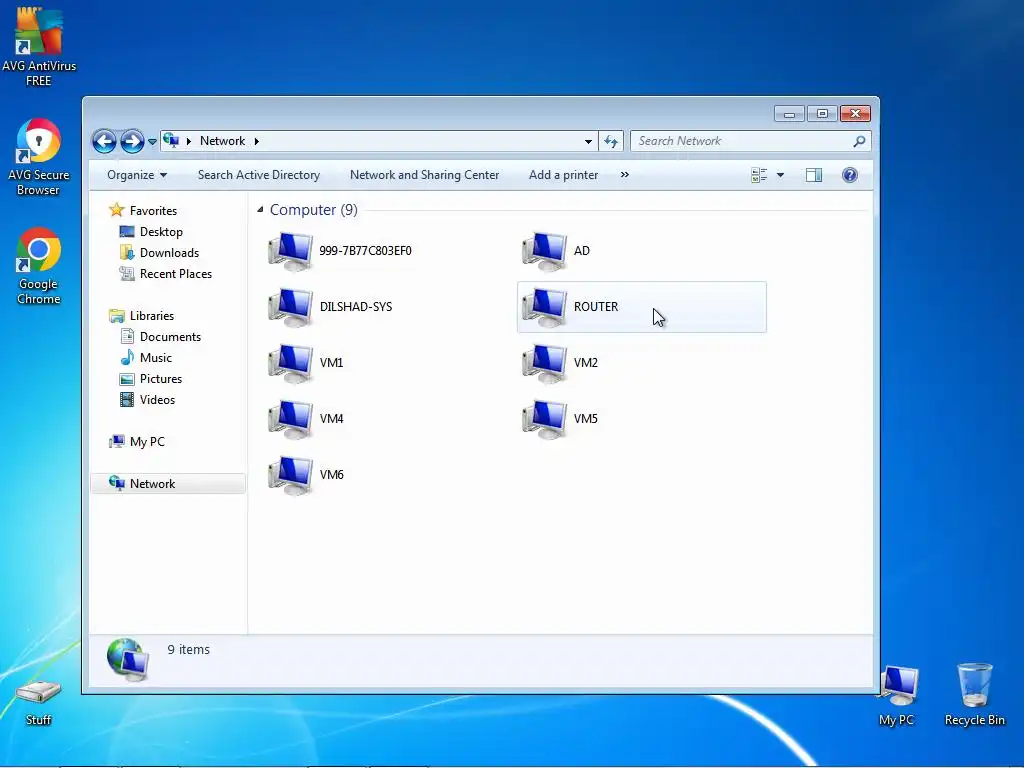
Task: Open Network and Sharing Center
Action: (x=424, y=175)
